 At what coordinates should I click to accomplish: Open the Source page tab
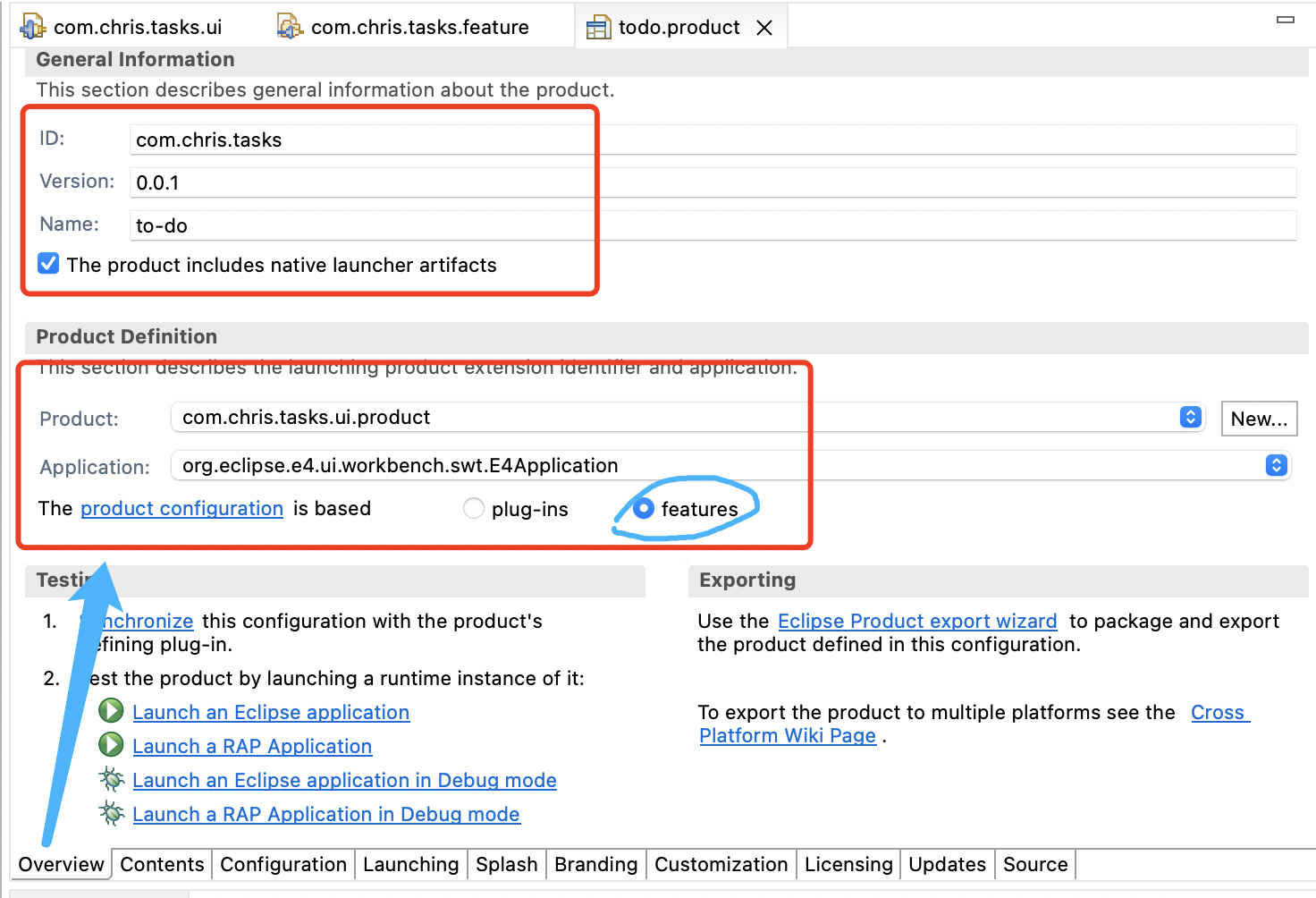(x=1035, y=864)
